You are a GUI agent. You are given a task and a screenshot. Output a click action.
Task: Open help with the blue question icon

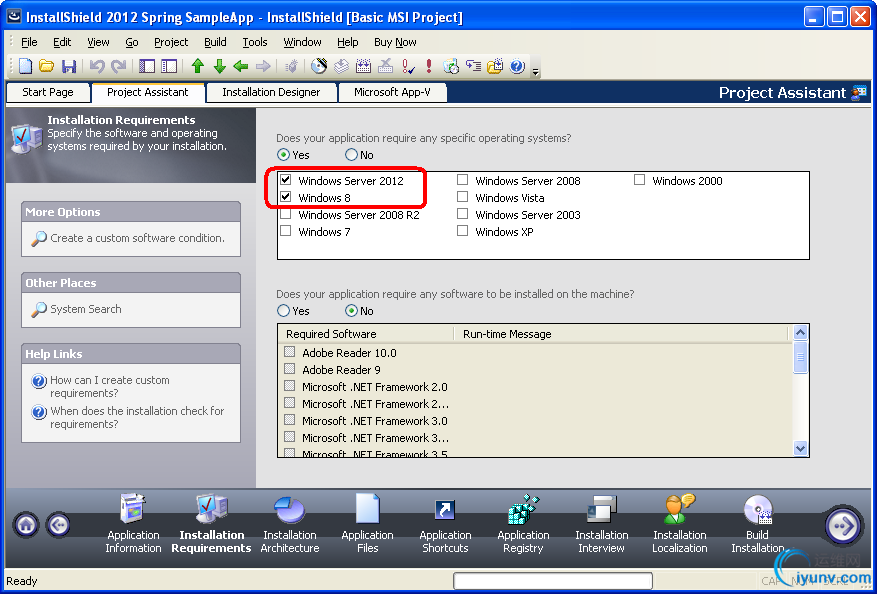coord(517,66)
